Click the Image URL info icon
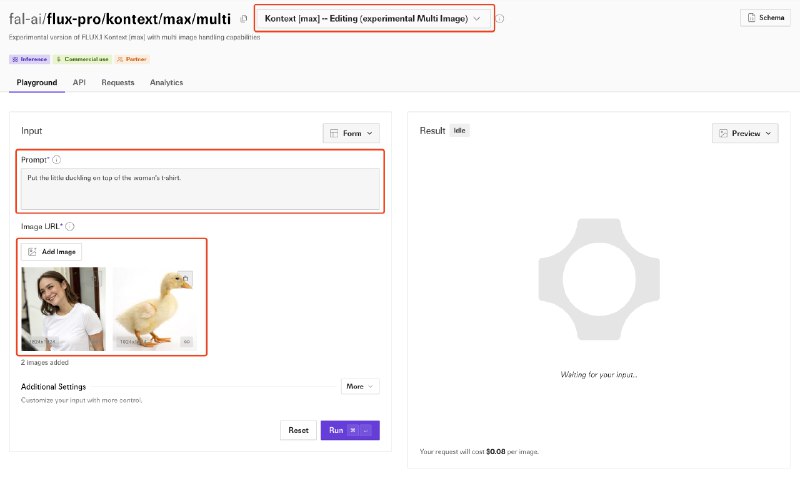 70,226
